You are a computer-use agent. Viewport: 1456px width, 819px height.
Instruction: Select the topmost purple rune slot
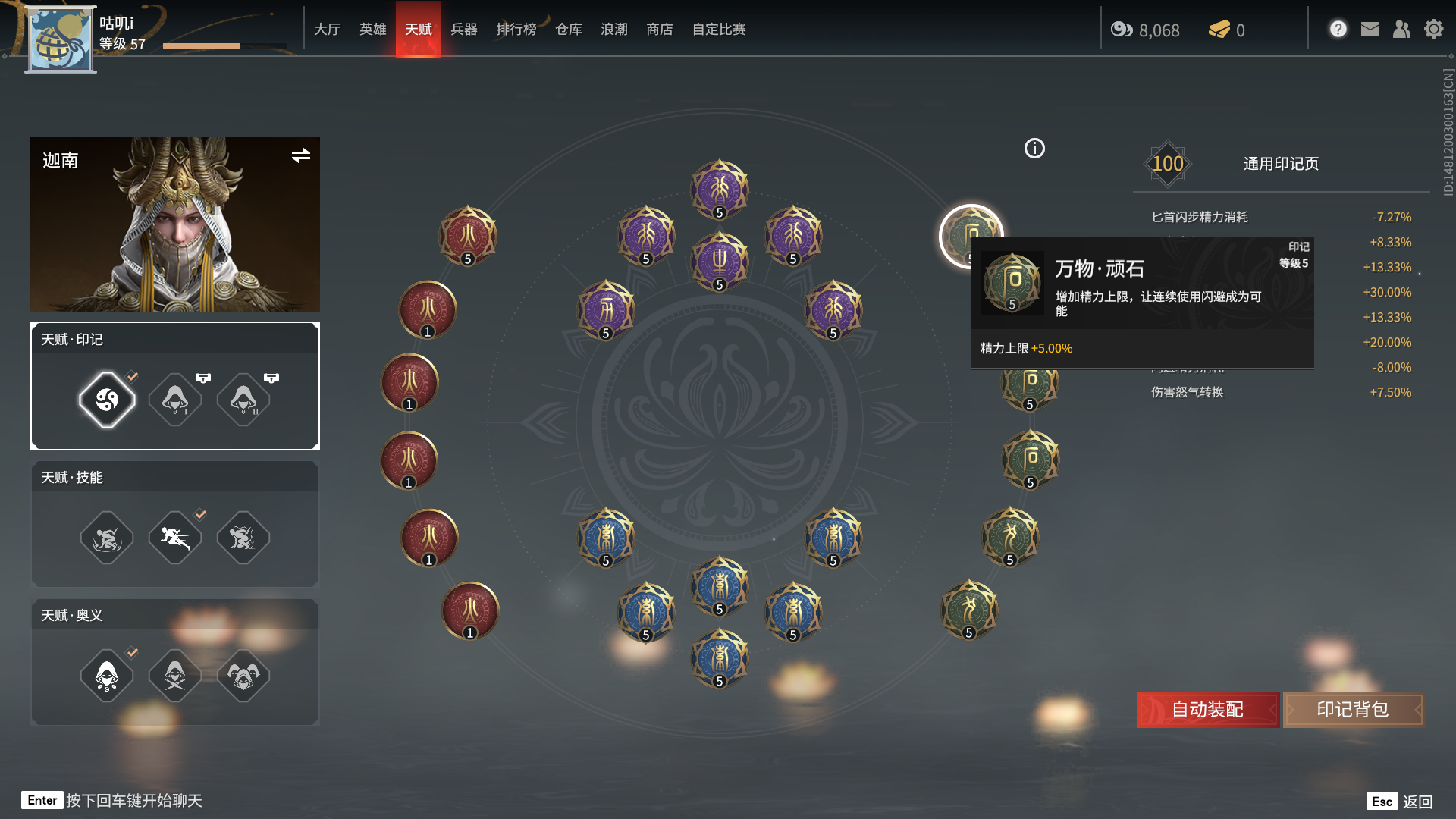720,189
